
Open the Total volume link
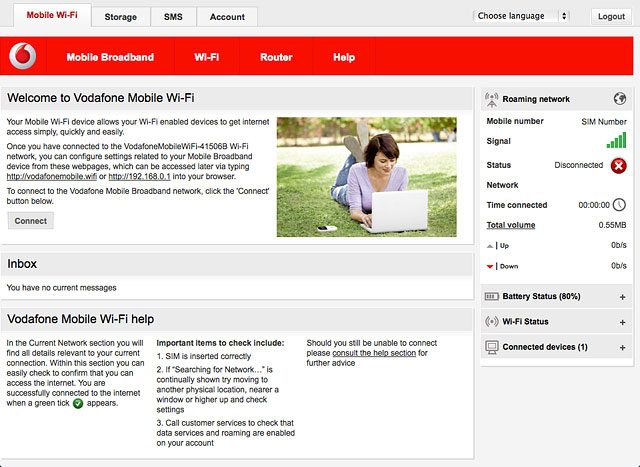(x=511, y=225)
